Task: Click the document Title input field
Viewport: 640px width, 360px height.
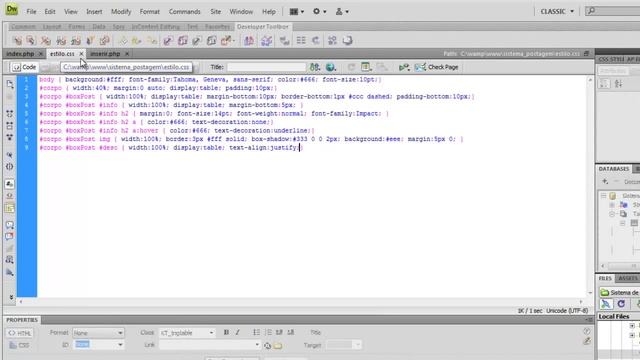Action: [266, 67]
